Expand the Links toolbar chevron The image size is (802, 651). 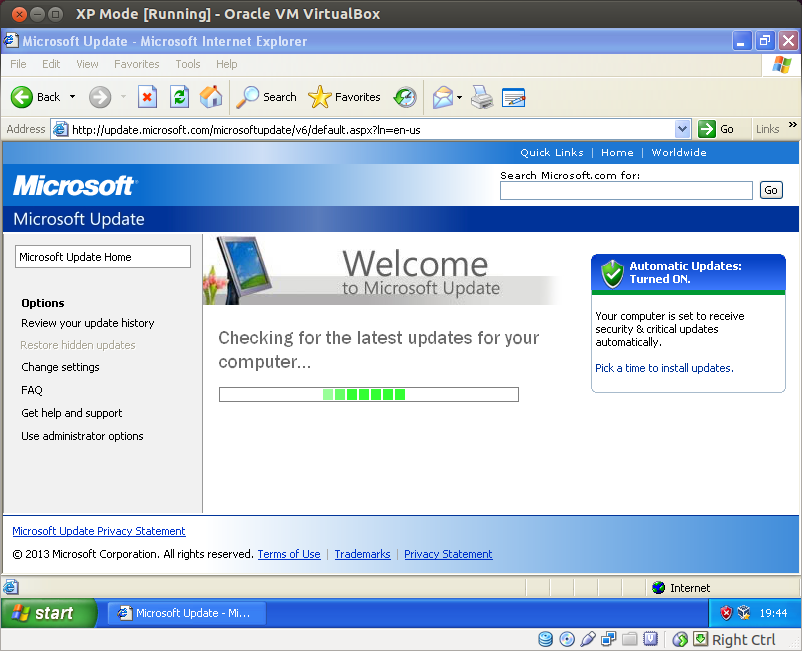point(792,125)
